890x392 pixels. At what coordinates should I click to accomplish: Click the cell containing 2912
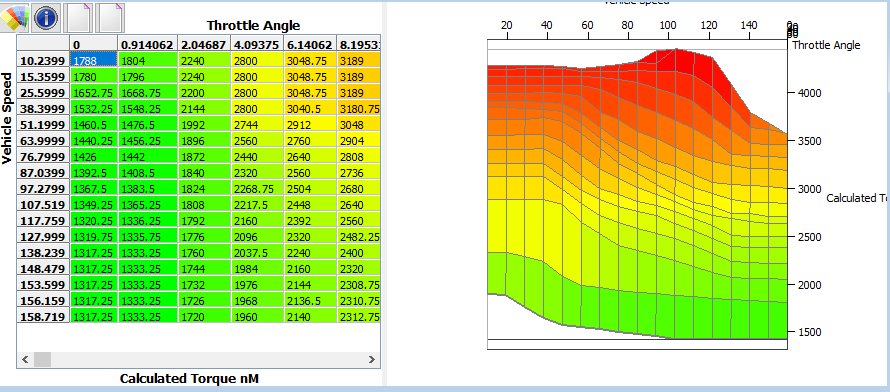[x=310, y=124]
